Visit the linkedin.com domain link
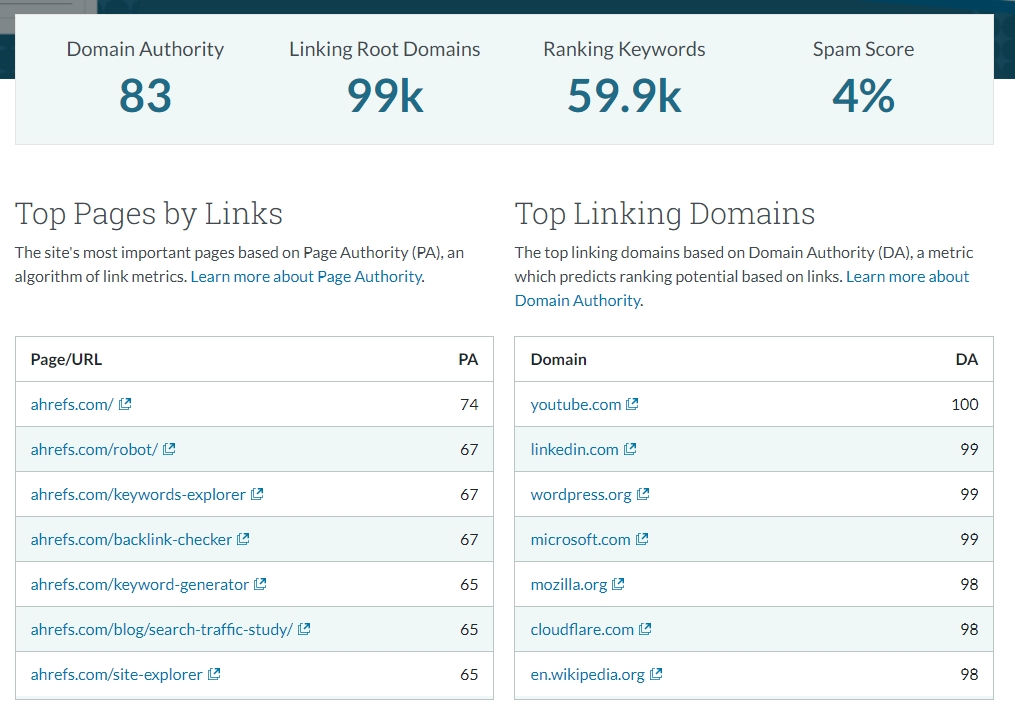Viewport: 1015px width, 713px height. click(x=574, y=449)
